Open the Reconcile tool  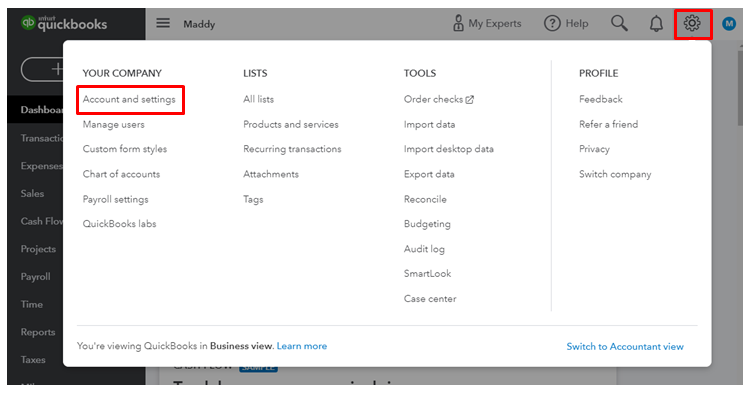pos(425,199)
